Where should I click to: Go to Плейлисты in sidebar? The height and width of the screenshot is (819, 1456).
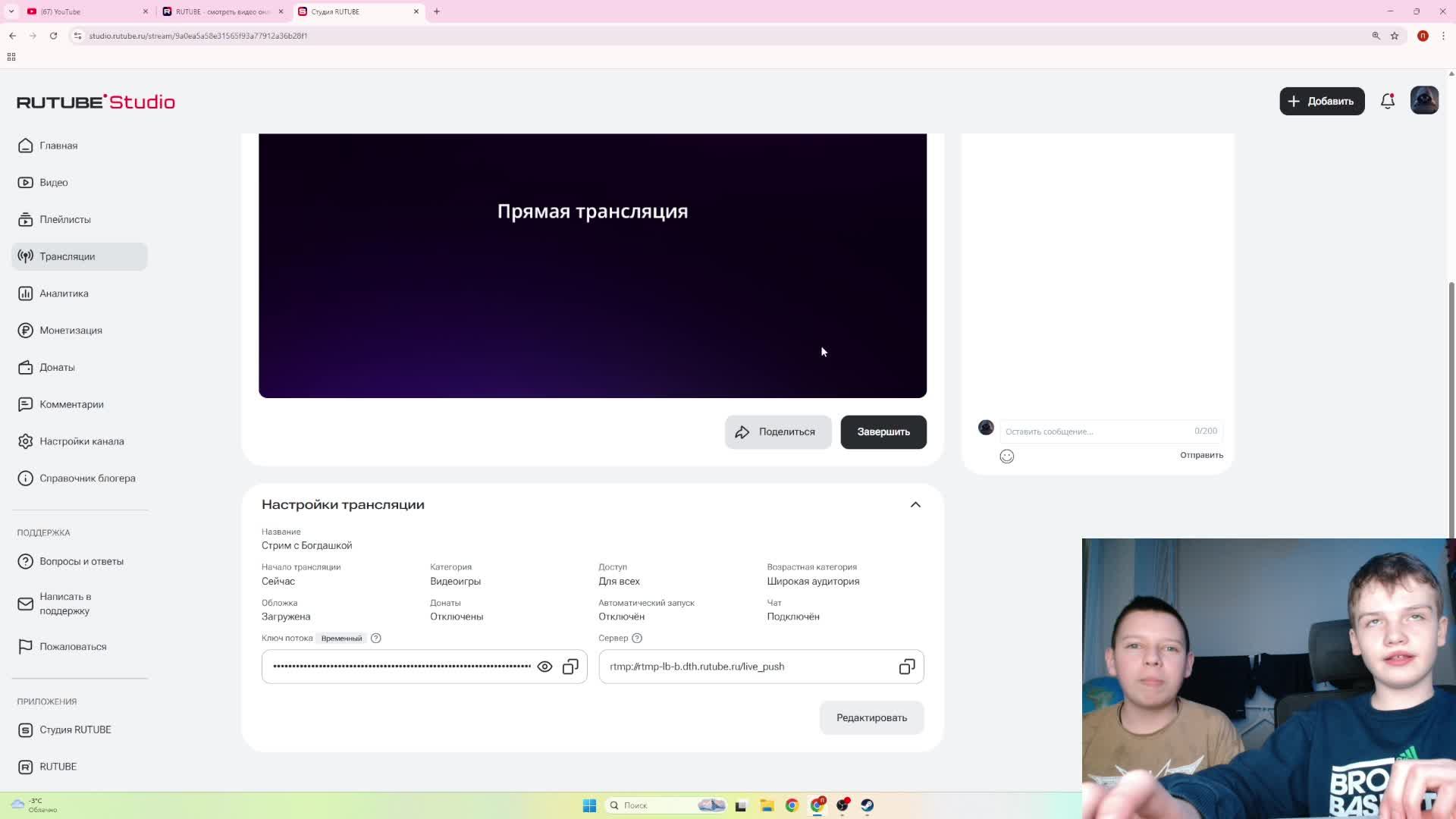coord(80,220)
